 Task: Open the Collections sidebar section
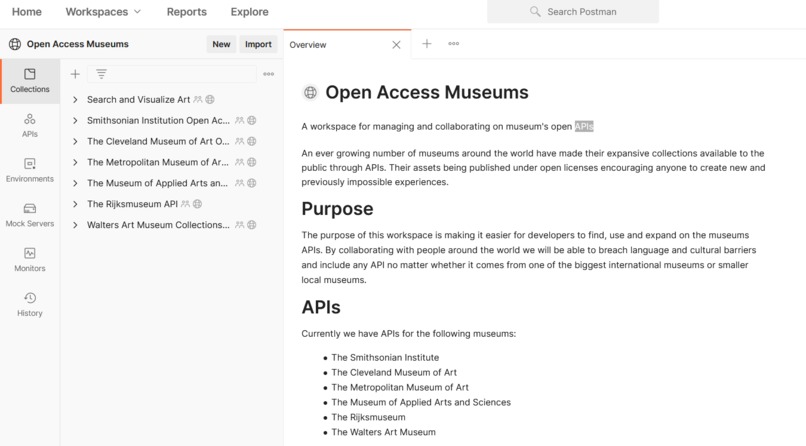coord(30,81)
